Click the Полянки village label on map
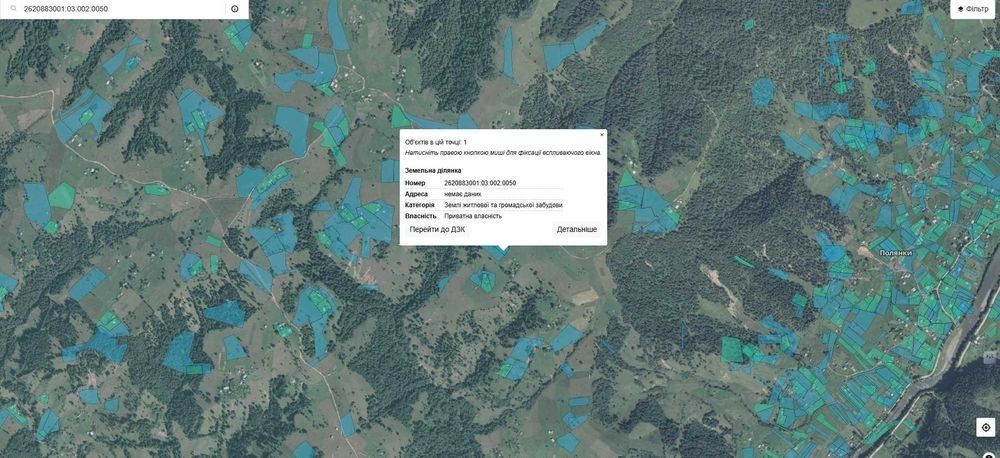 pyautogui.click(x=896, y=253)
